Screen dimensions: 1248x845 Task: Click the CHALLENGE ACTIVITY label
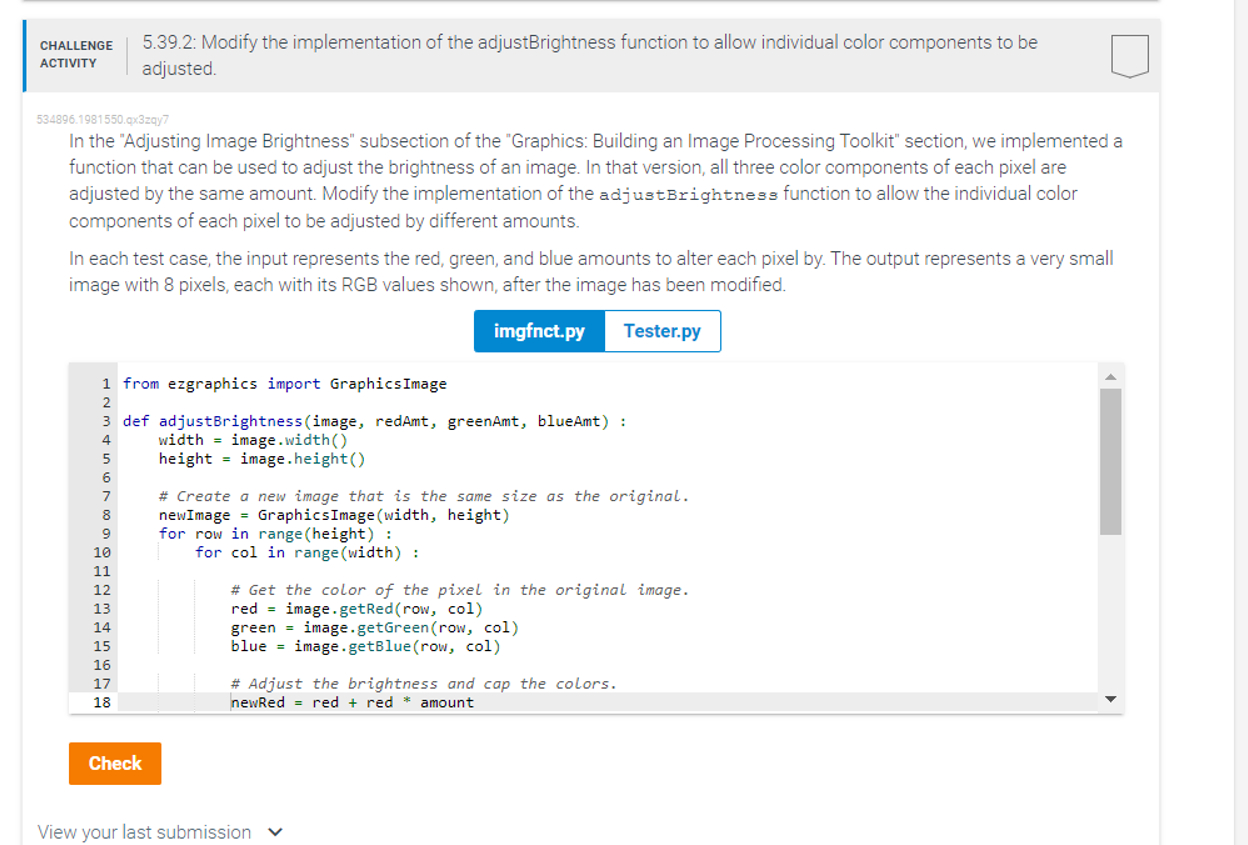point(75,55)
